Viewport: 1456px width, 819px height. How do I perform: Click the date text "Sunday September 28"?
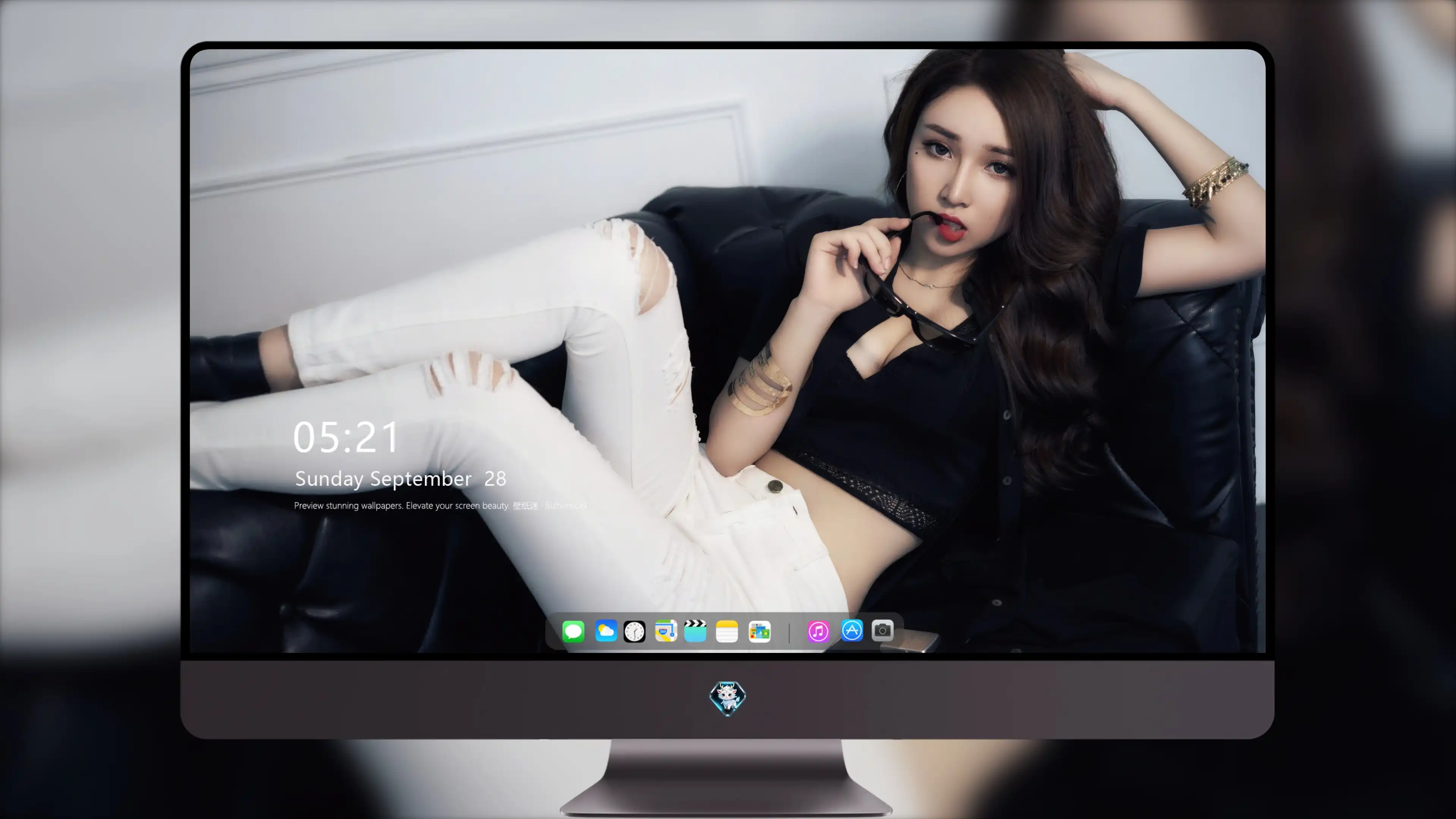pyautogui.click(x=401, y=479)
